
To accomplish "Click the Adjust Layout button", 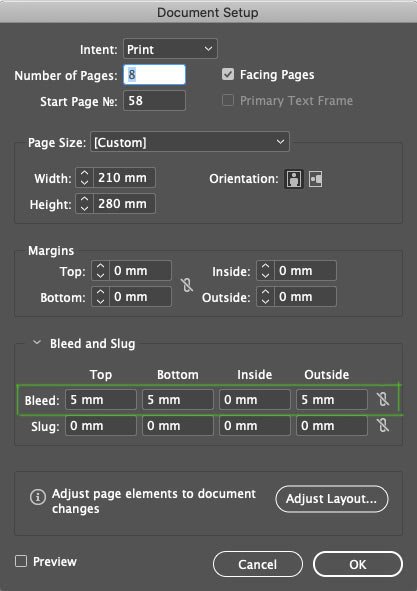I will 332,499.
